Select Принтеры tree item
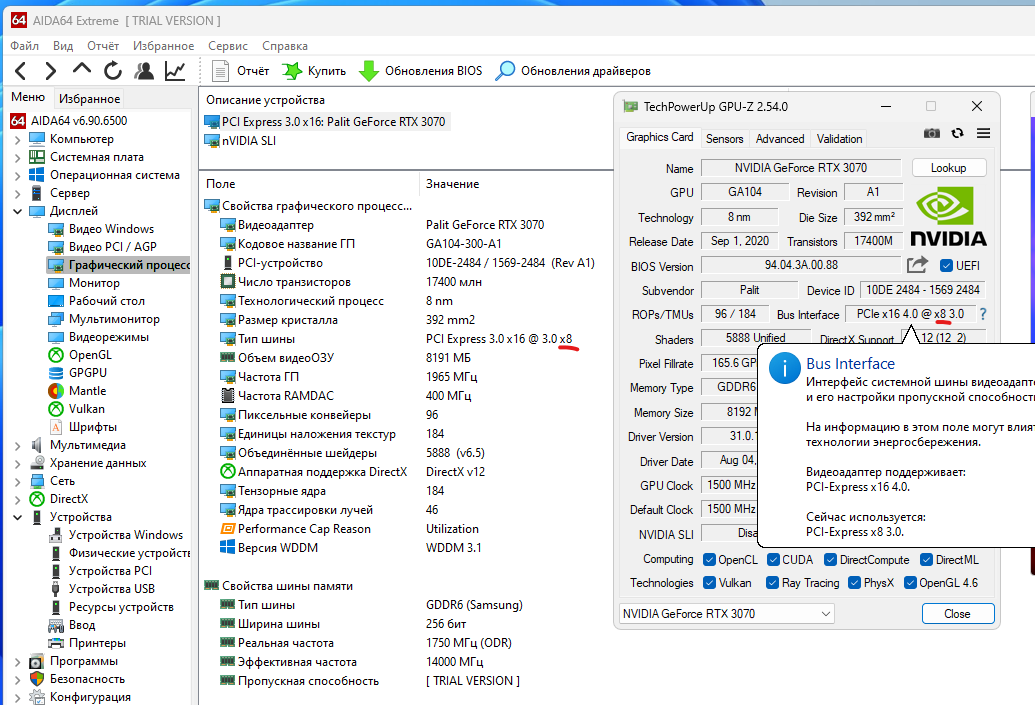Screen dimensions: 1035x705 click(x=97, y=643)
